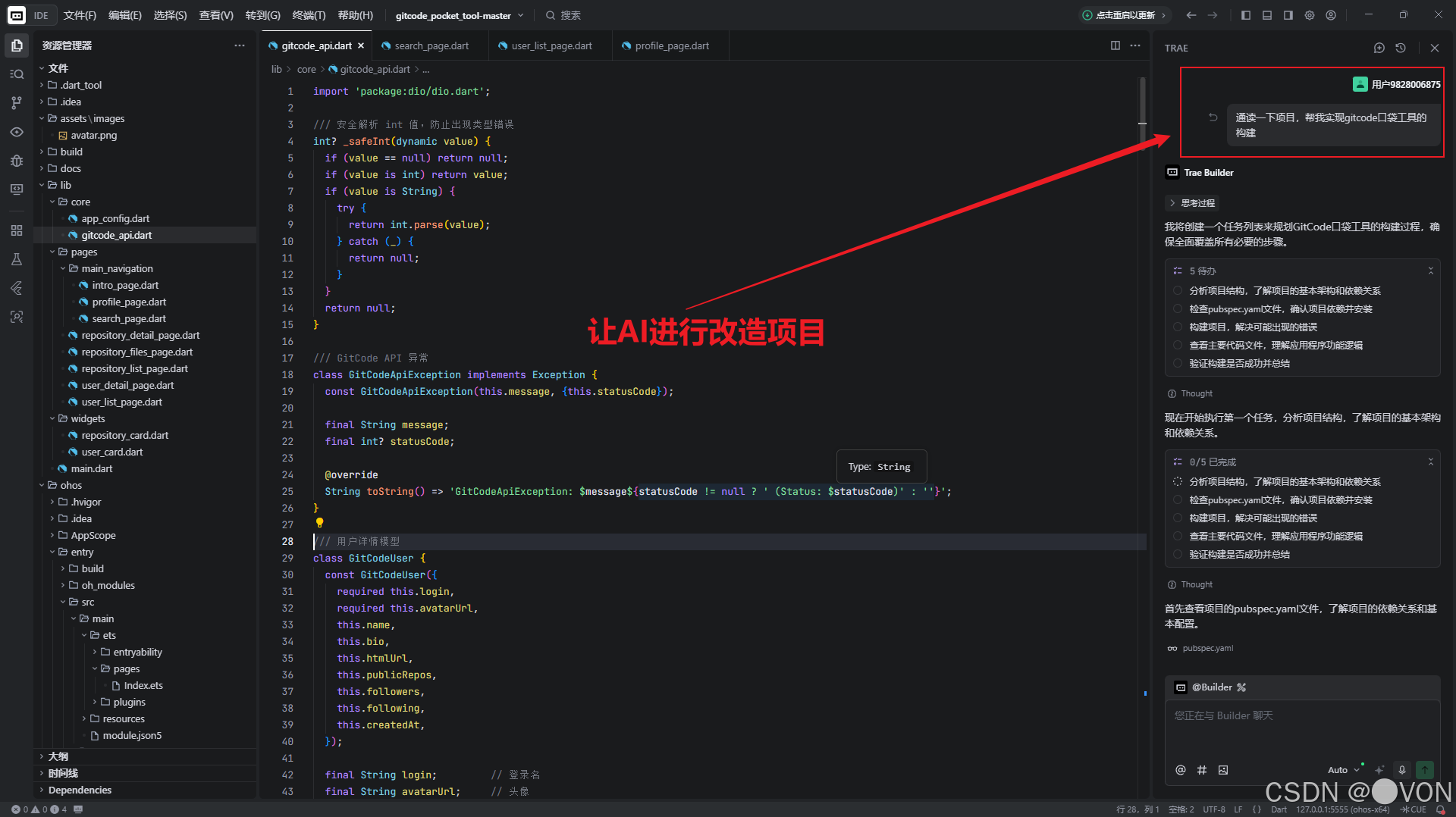Open notifications bell in status bar
This screenshot has height=817, width=1456.
point(1440,809)
